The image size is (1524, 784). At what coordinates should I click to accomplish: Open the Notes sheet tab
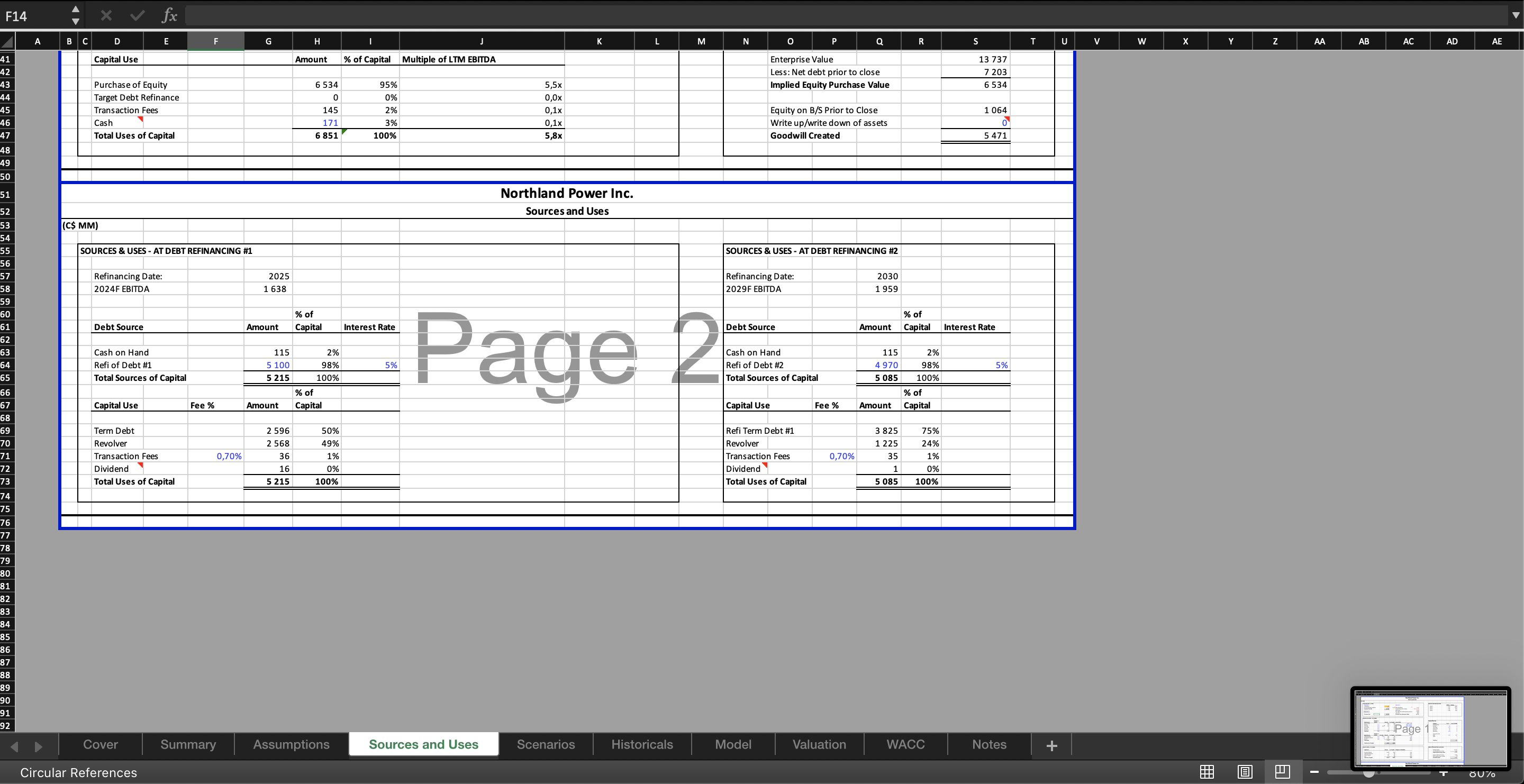click(x=989, y=744)
